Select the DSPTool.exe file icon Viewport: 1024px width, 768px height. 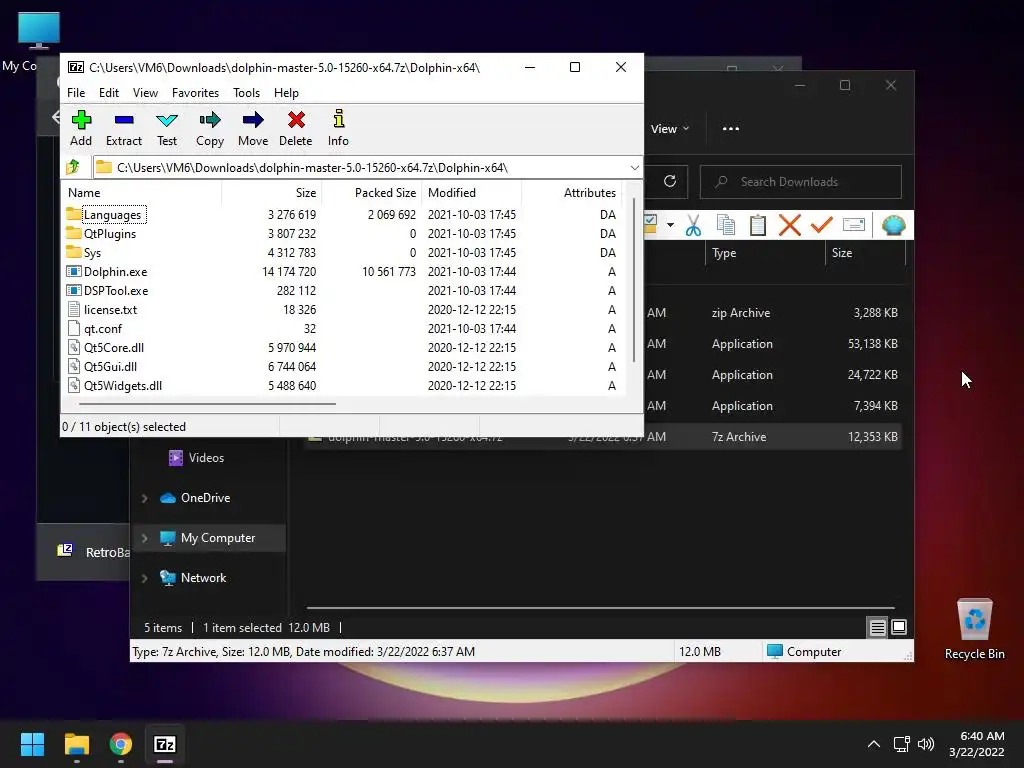pos(74,290)
